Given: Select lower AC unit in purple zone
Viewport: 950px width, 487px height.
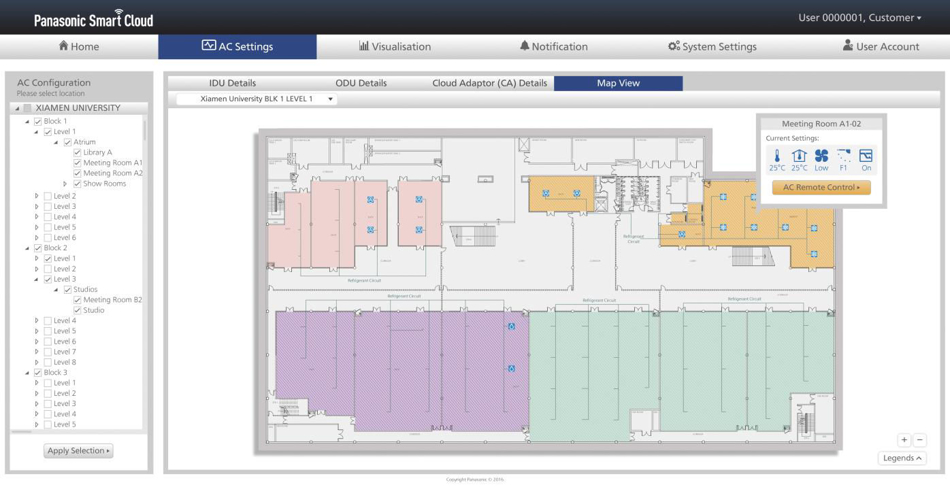Looking at the screenshot, I should [511, 368].
